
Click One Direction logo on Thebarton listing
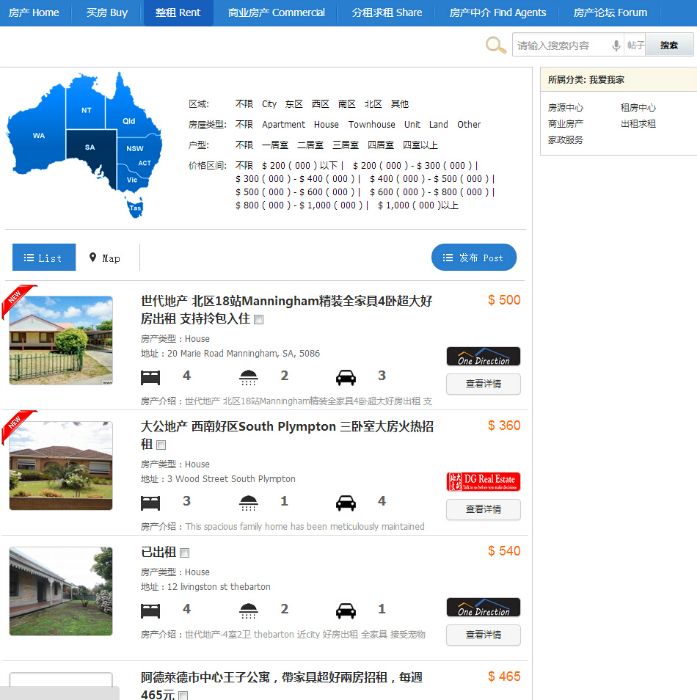point(483,608)
